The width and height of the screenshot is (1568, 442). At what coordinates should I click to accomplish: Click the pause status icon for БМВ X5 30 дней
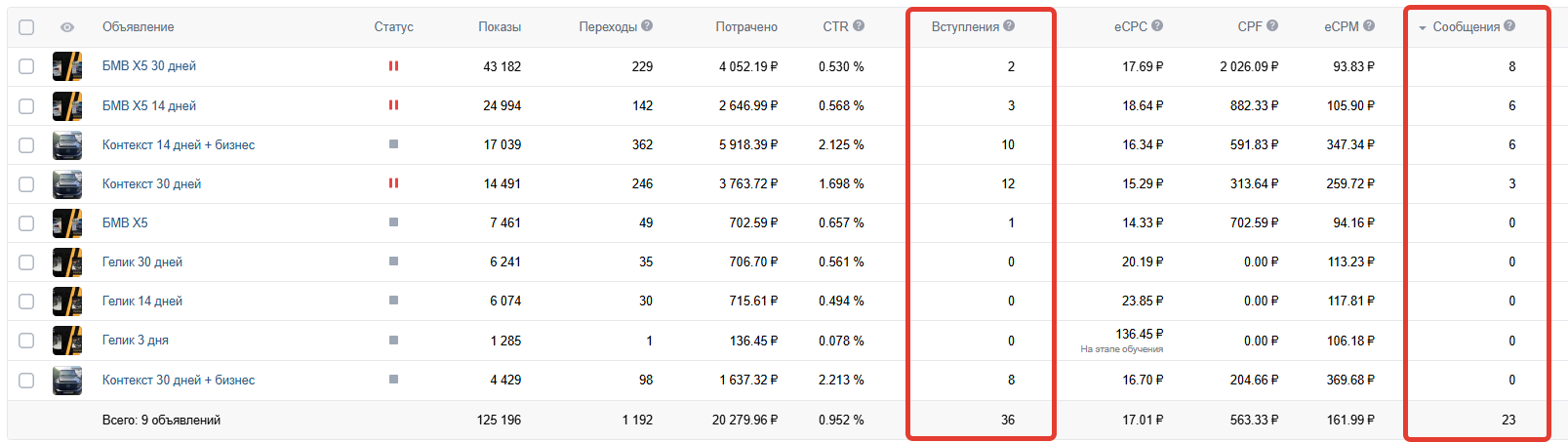click(x=393, y=66)
